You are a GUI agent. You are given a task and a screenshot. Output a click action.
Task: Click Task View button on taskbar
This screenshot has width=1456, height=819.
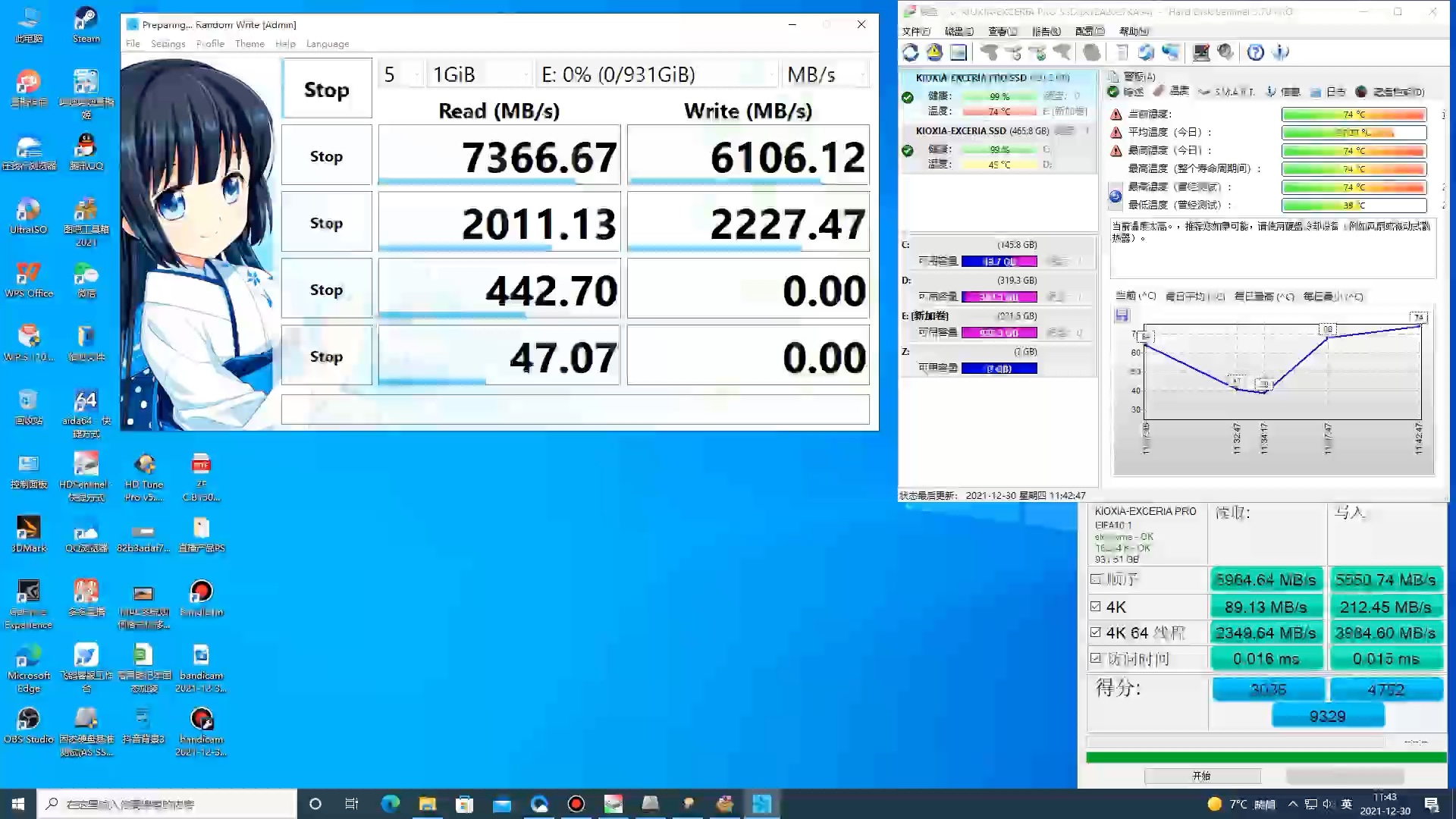(352, 804)
